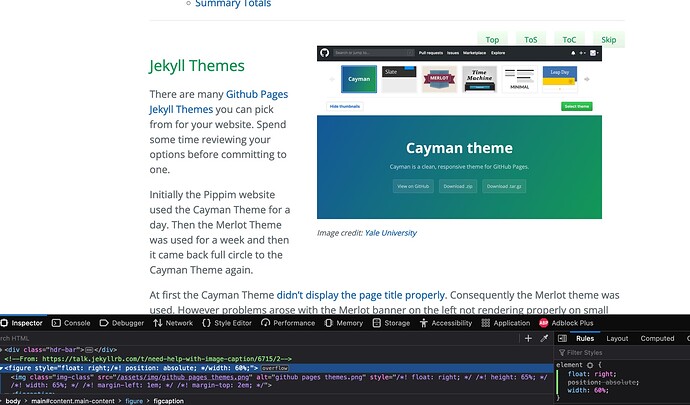This screenshot has height=405, width=690.
Task: Click the ToC navigation button
Action: 569,40
